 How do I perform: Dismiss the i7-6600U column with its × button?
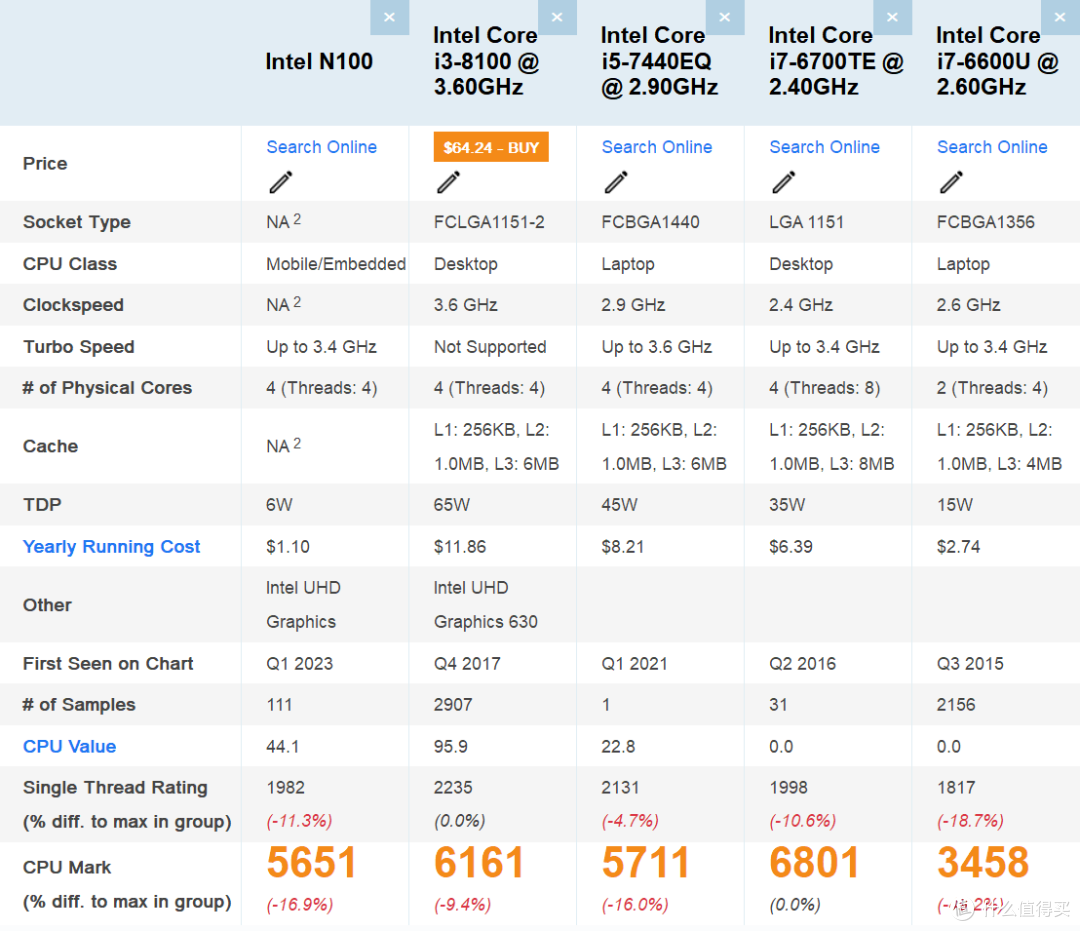pyautogui.click(x=1060, y=17)
